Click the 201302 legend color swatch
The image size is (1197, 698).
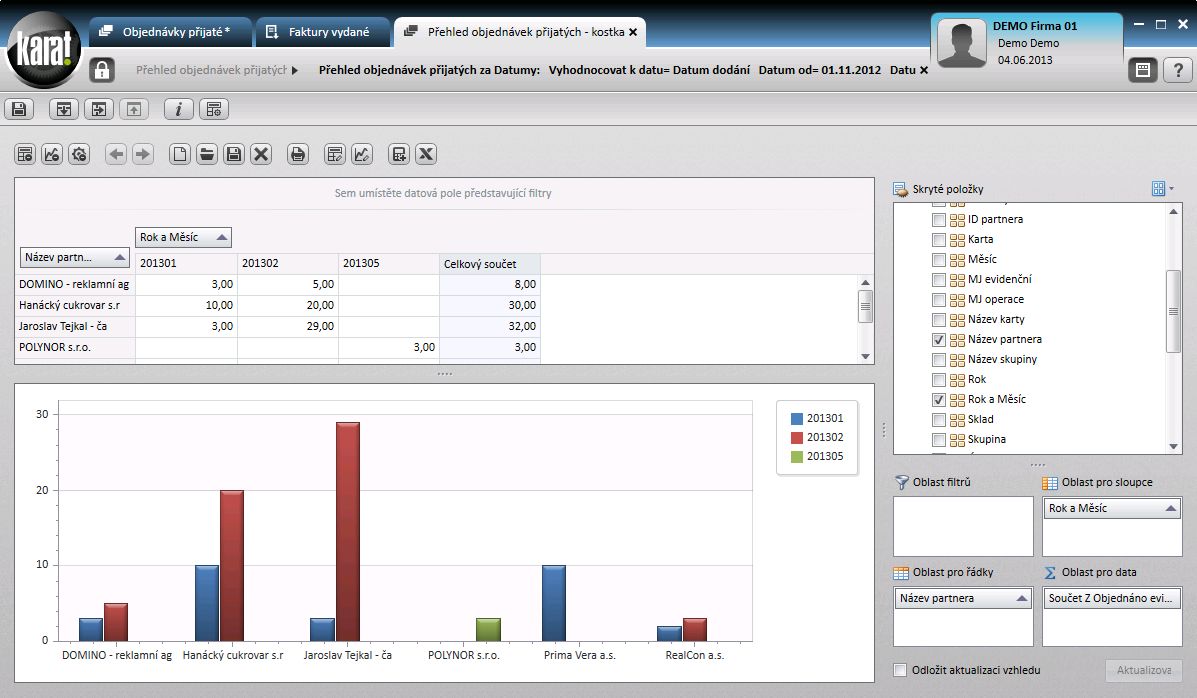coord(797,438)
